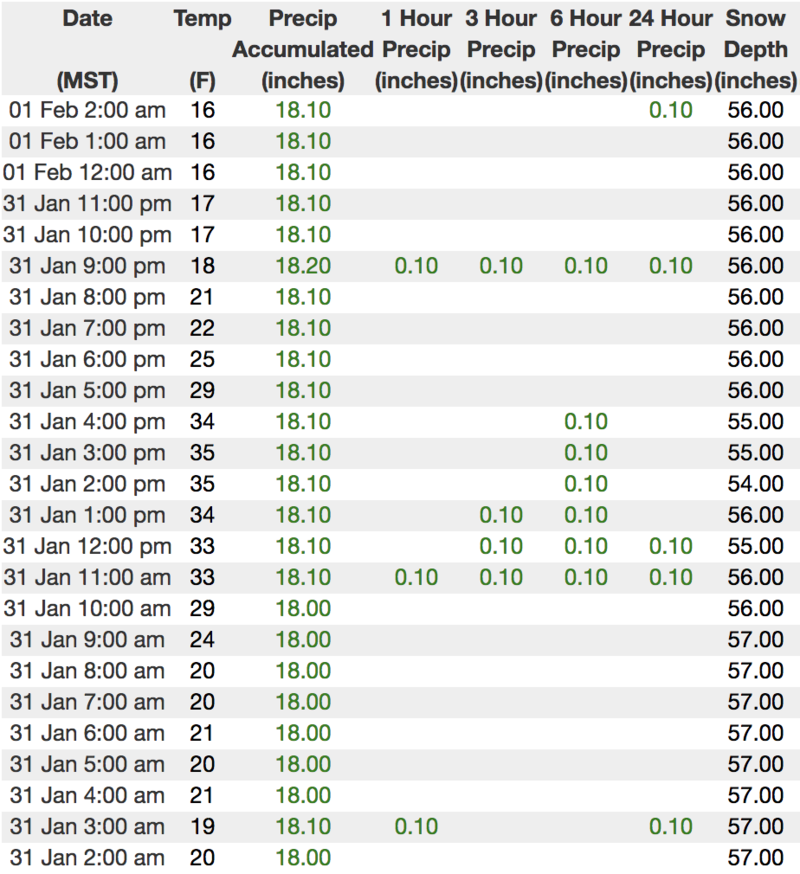Click the temperature 24 at 9:00 am
Screen dimensions: 800x874
pos(202,640)
